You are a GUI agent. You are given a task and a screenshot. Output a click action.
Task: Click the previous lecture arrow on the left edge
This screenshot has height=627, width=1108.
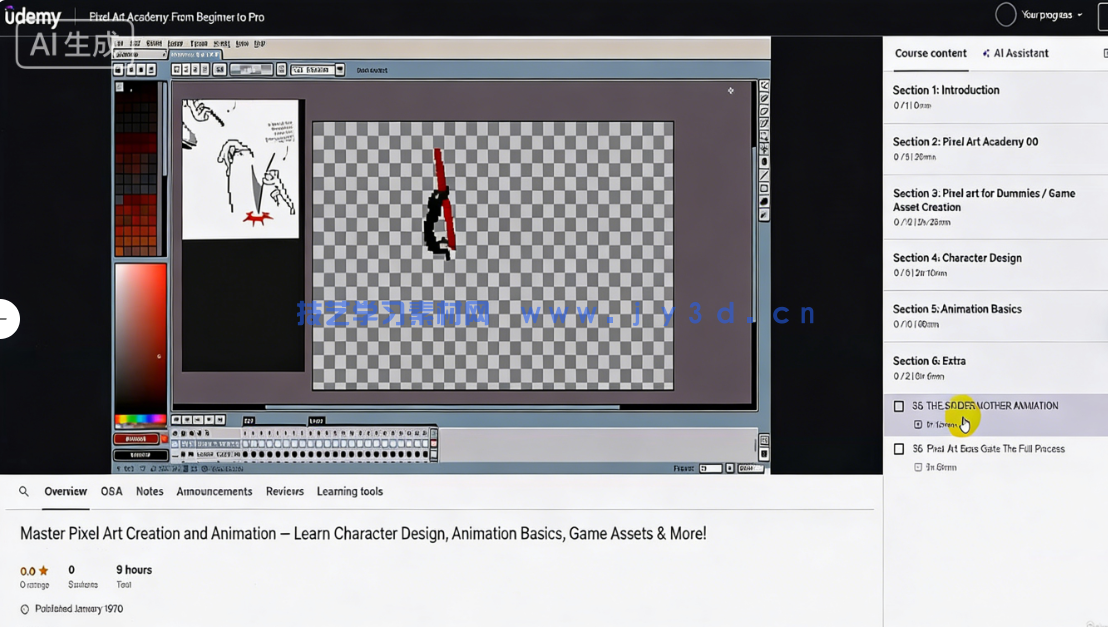8,318
